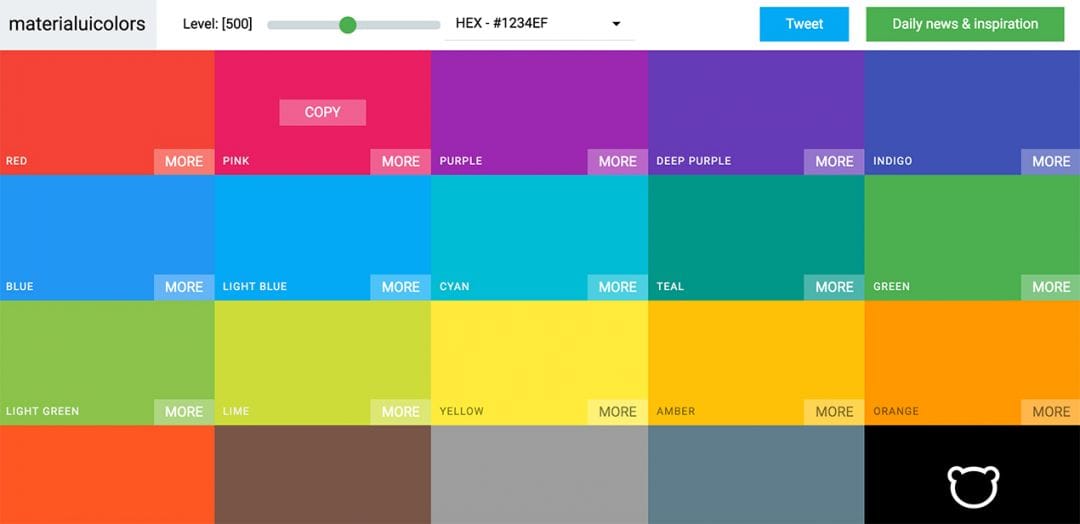This screenshot has width=1080, height=524.
Task: Expand MORE shades for Amber
Action: 834,412
